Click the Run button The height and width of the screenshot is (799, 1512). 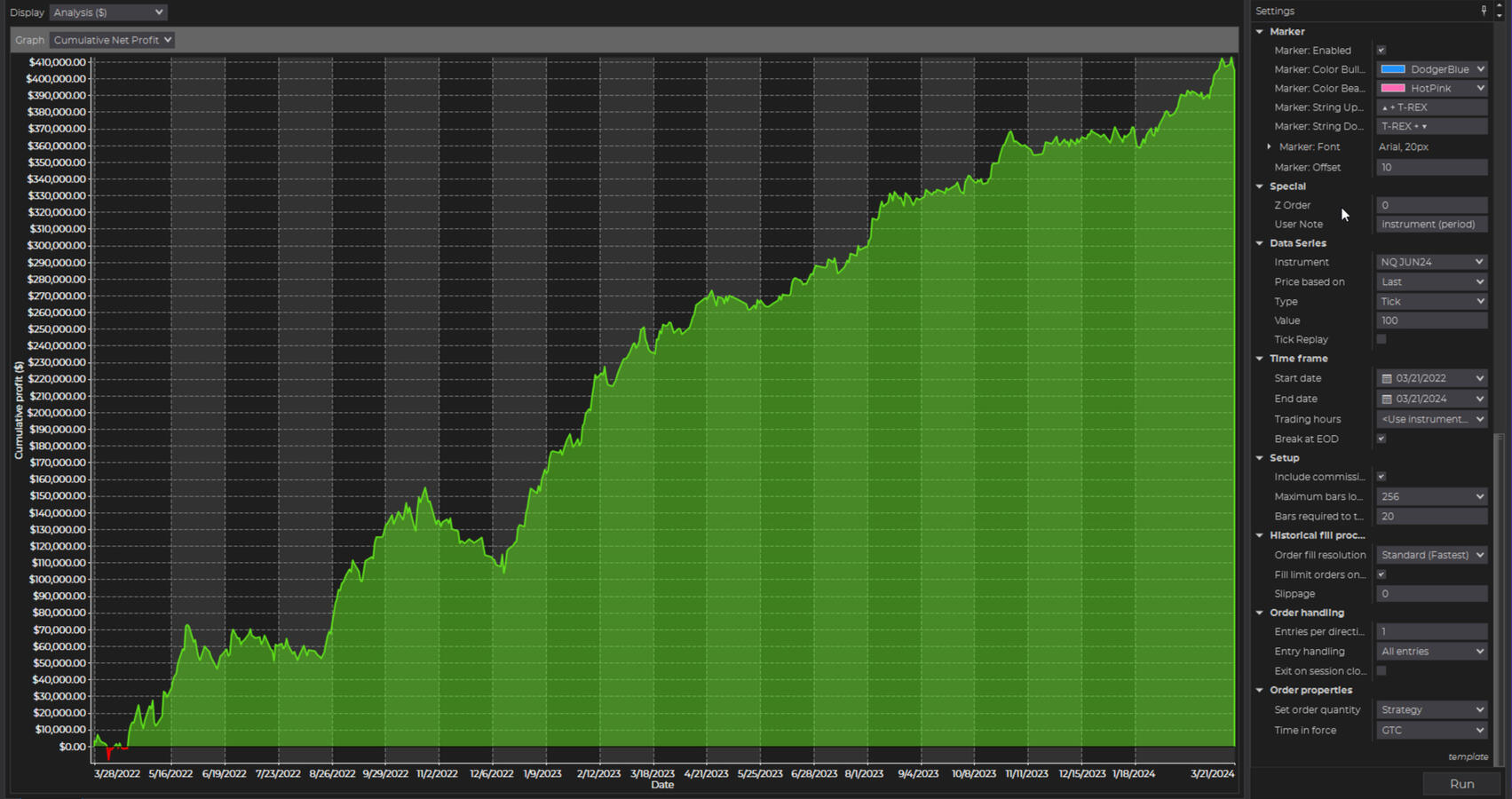pos(1461,784)
